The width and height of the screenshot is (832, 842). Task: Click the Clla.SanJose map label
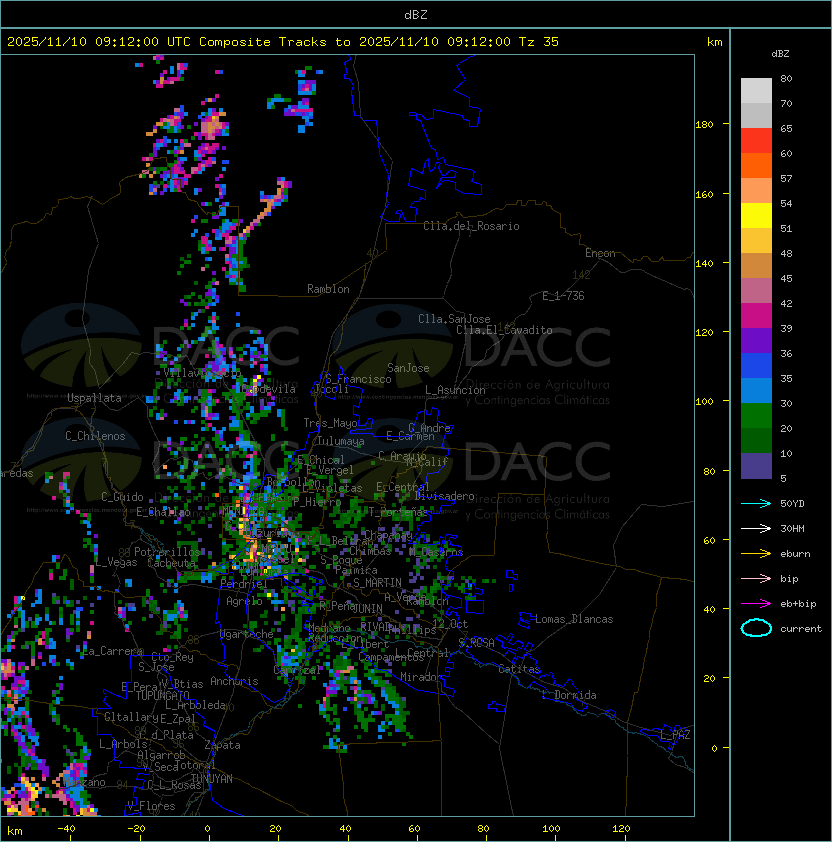coord(454,319)
